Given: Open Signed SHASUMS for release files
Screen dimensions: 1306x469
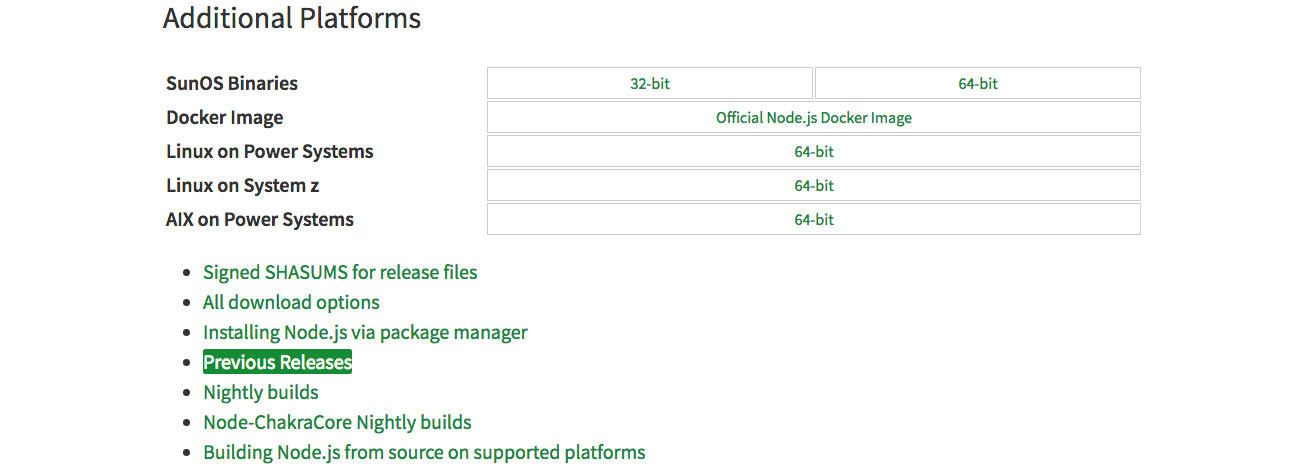Looking at the screenshot, I should point(340,272).
